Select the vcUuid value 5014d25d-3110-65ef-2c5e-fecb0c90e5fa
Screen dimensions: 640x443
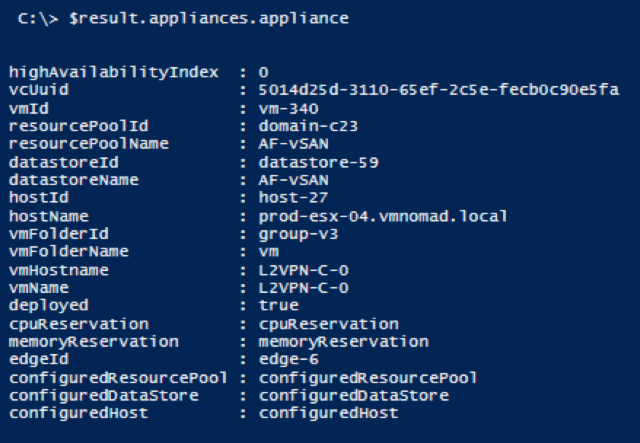[439, 89]
